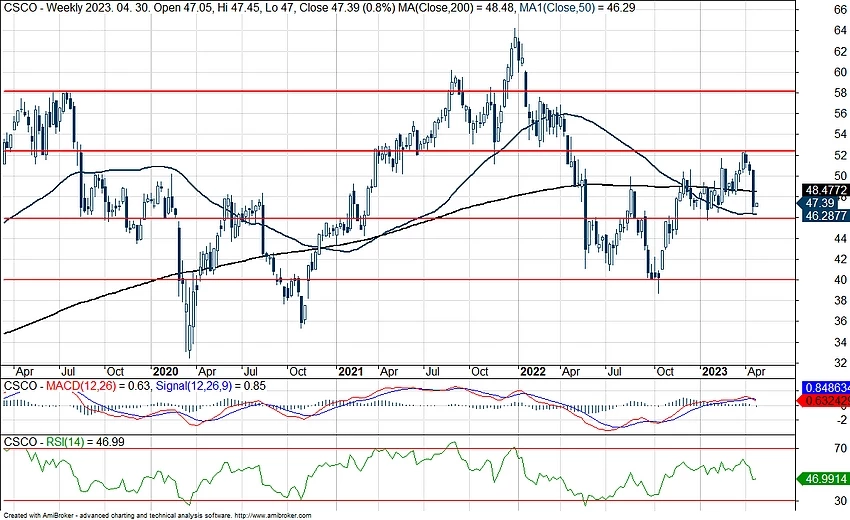
Task: Click the 60 label on the price axis
Action: click(x=841, y=72)
